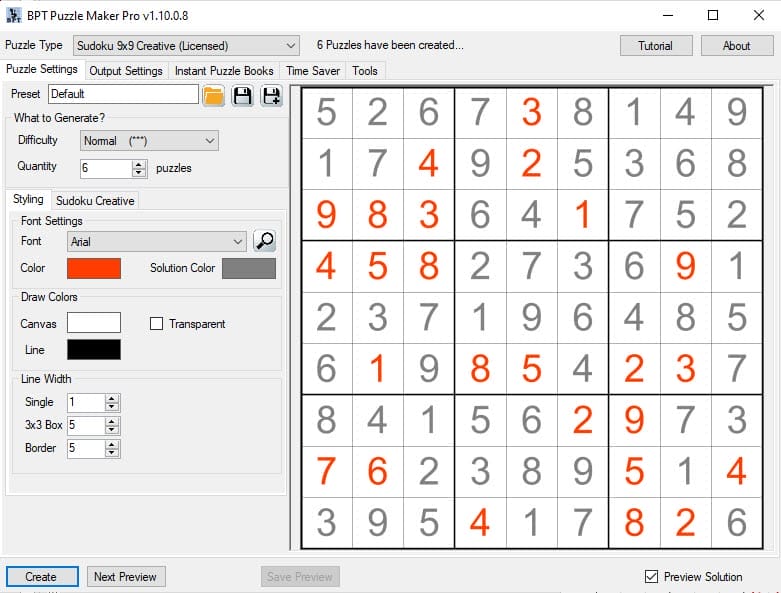The width and height of the screenshot is (781, 593).
Task: Pick the orange font Color swatch
Action: point(94,268)
